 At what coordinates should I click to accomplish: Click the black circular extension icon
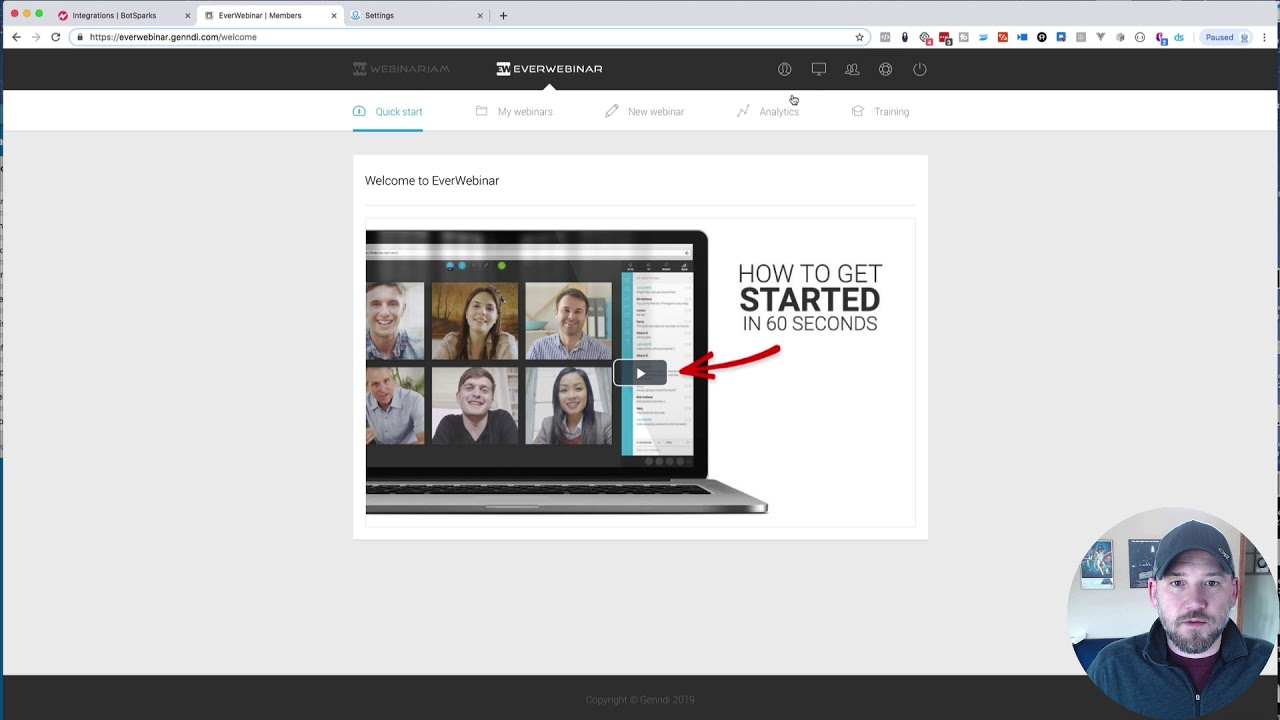[x=1042, y=37]
